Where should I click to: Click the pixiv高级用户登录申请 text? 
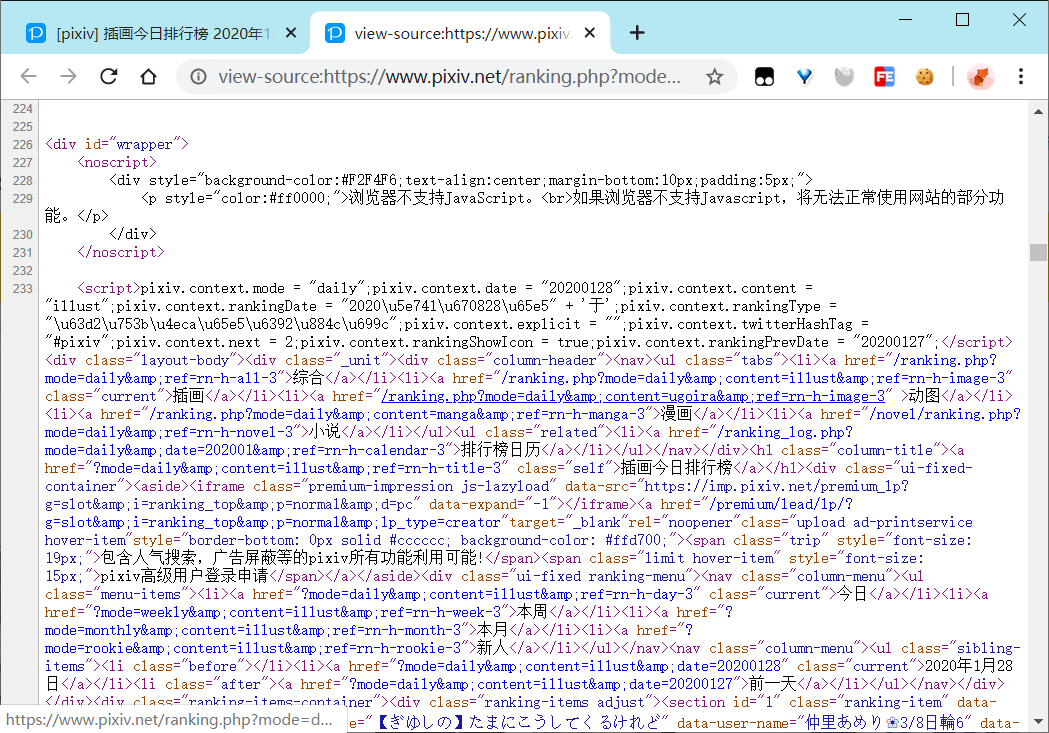[x=184, y=576]
